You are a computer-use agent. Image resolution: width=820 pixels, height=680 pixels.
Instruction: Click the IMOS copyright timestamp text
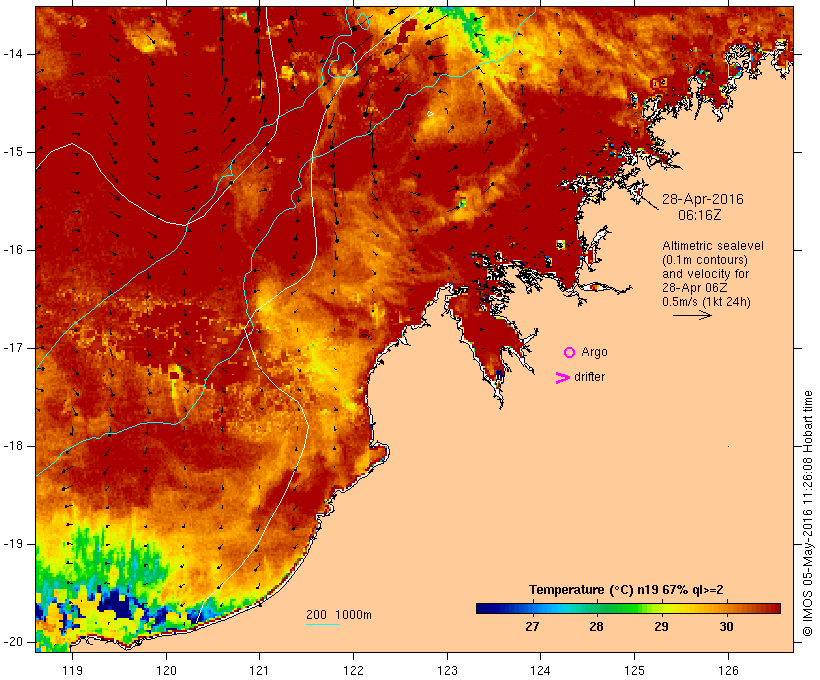[808, 513]
